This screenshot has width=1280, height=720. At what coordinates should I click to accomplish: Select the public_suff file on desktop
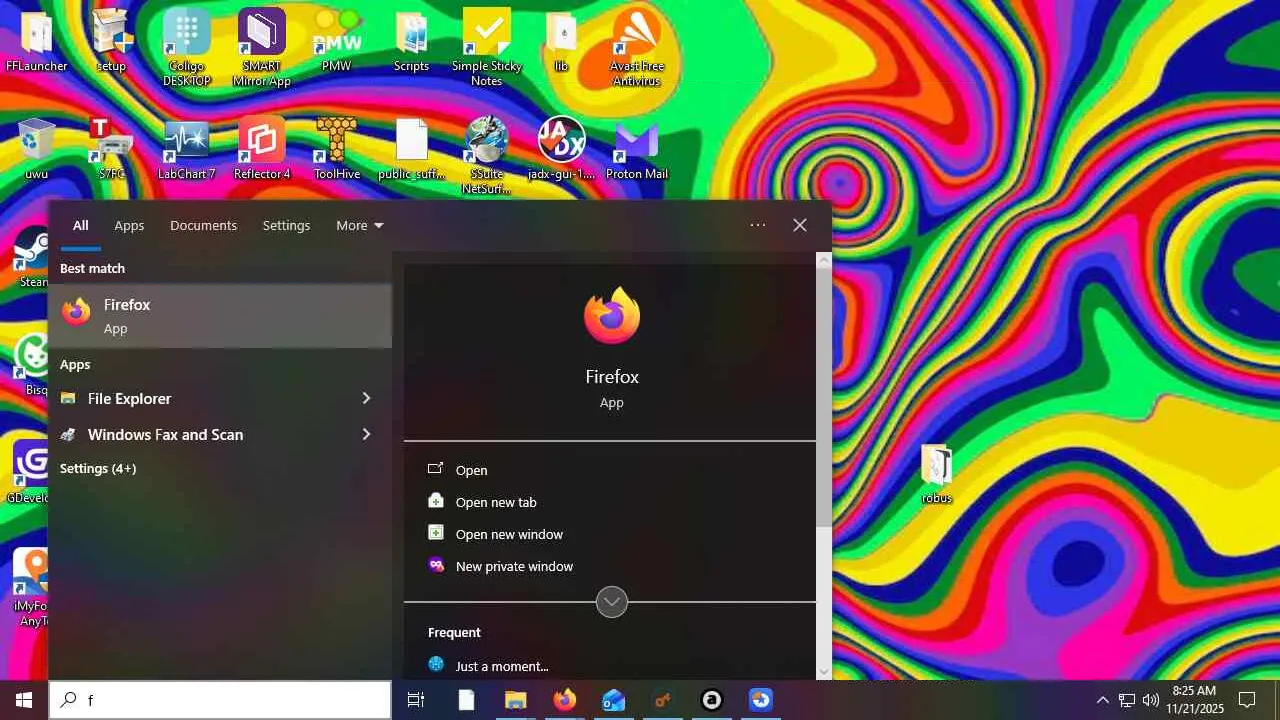pyautogui.click(x=412, y=149)
